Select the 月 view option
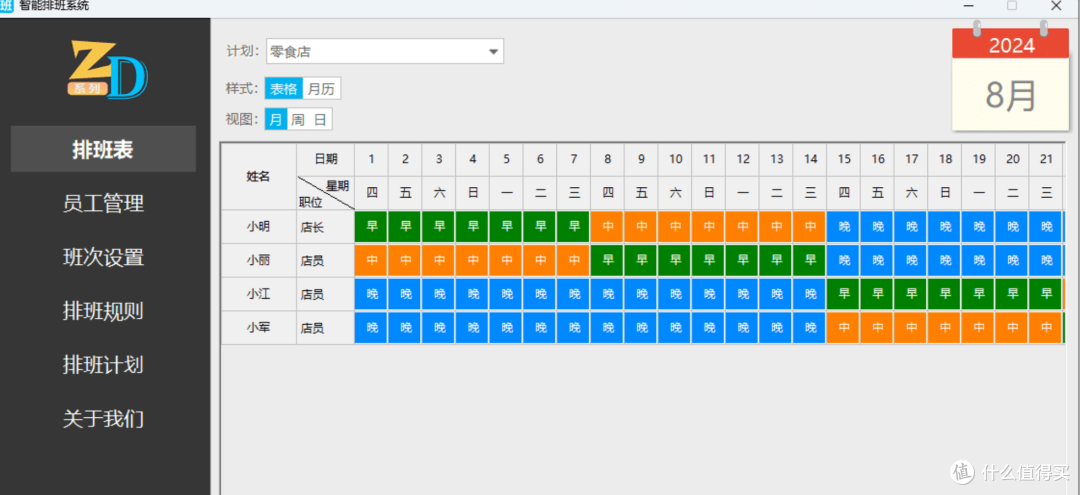The height and width of the screenshot is (495, 1080). pyautogui.click(x=276, y=119)
